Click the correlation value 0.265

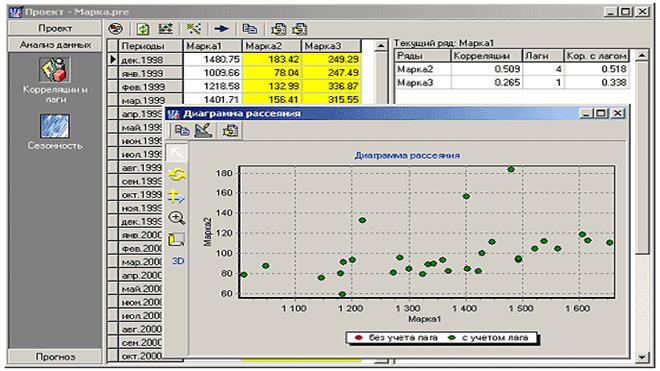507,82
